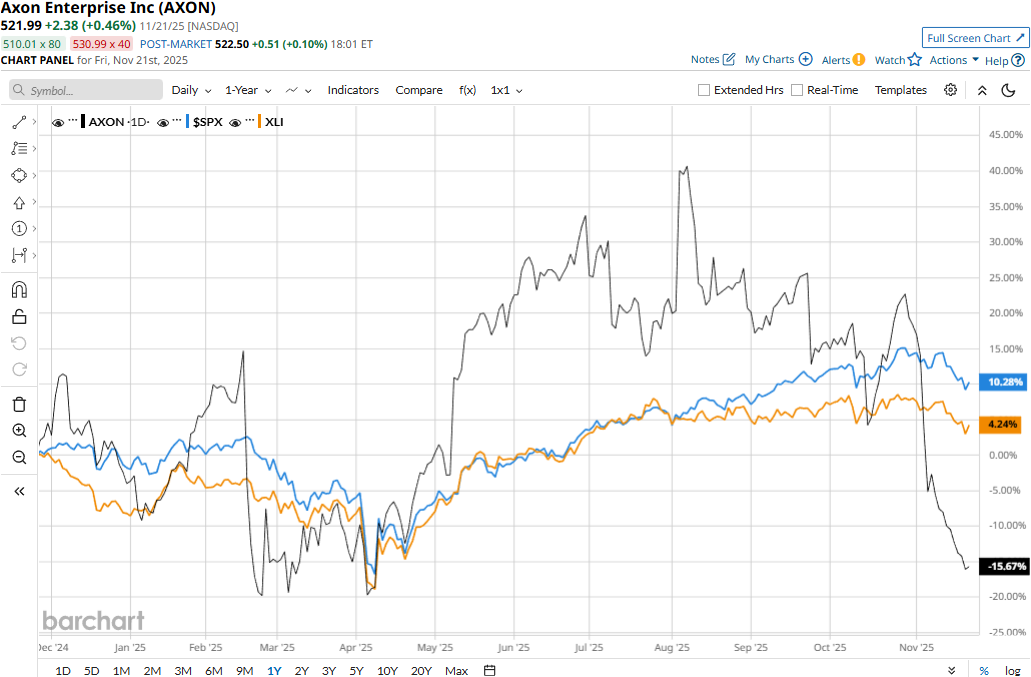Click the Notes link
The width and height of the screenshot is (1031, 677).
pos(705,59)
